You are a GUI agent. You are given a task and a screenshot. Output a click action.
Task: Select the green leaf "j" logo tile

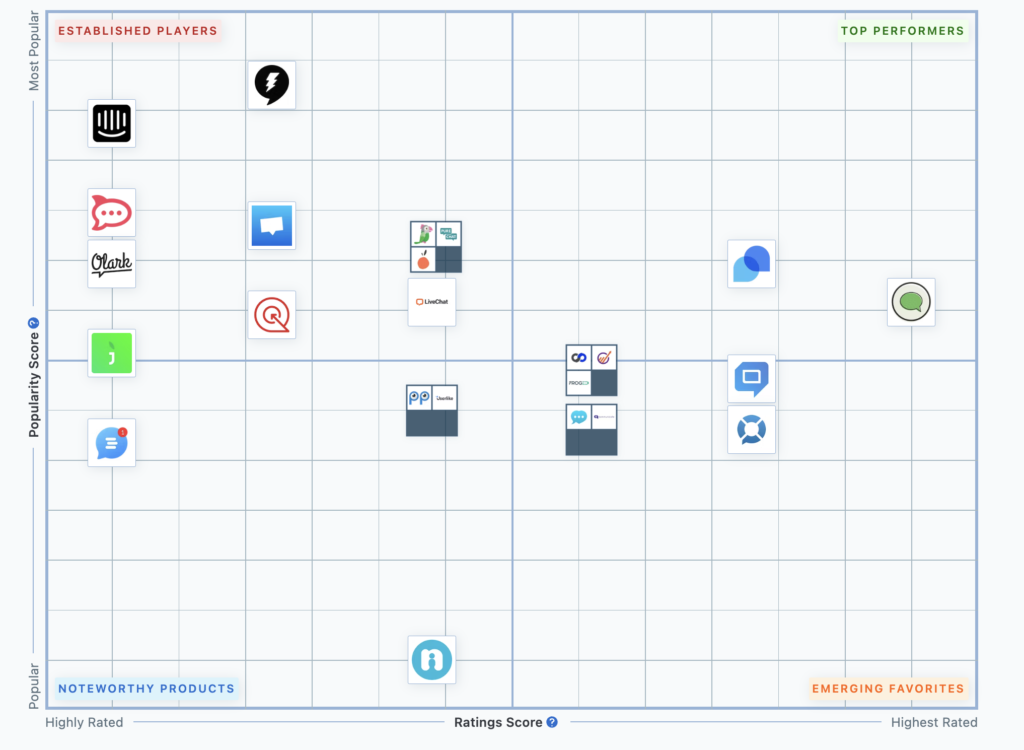pyautogui.click(x=112, y=353)
